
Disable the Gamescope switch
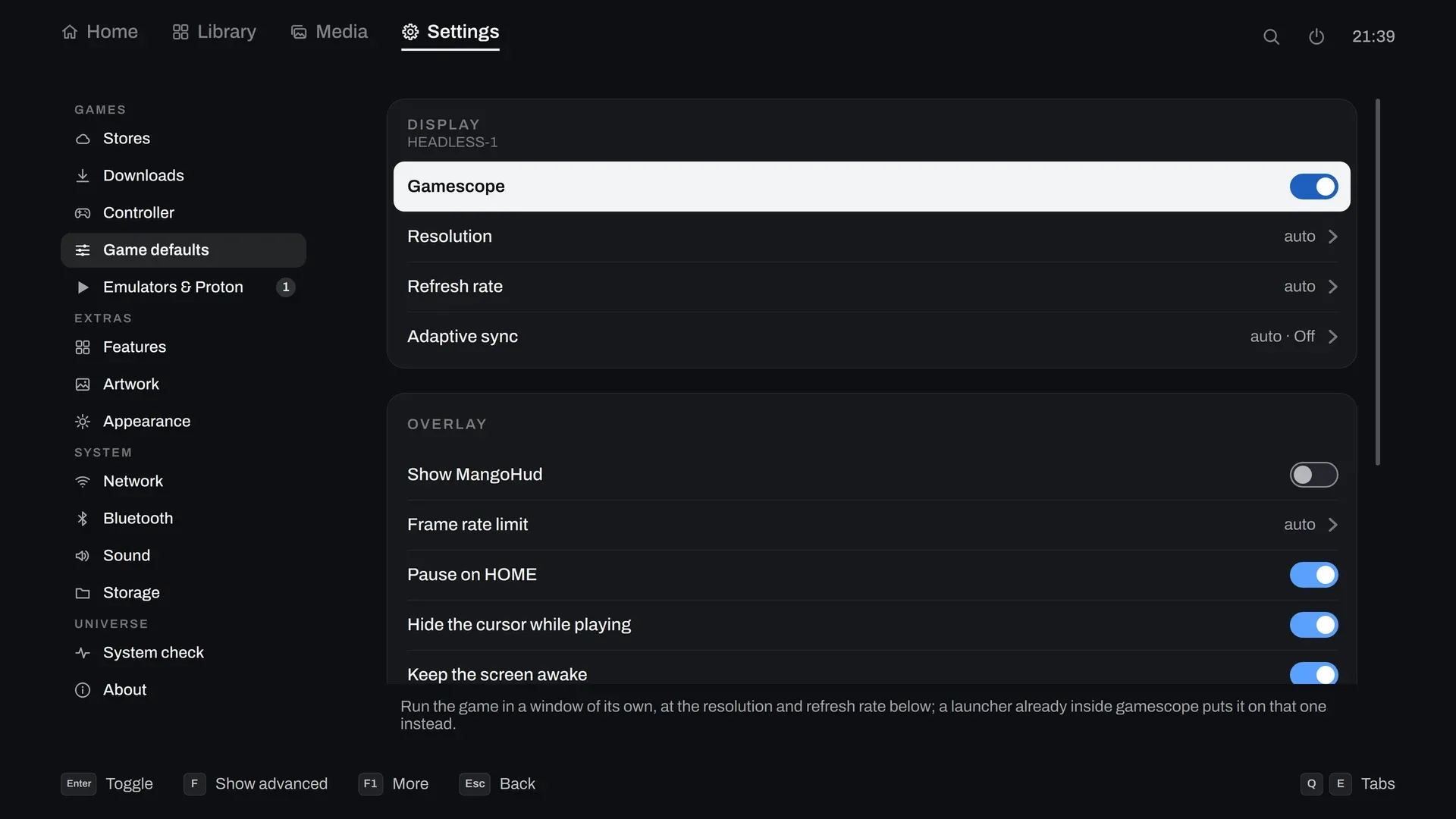tap(1313, 187)
